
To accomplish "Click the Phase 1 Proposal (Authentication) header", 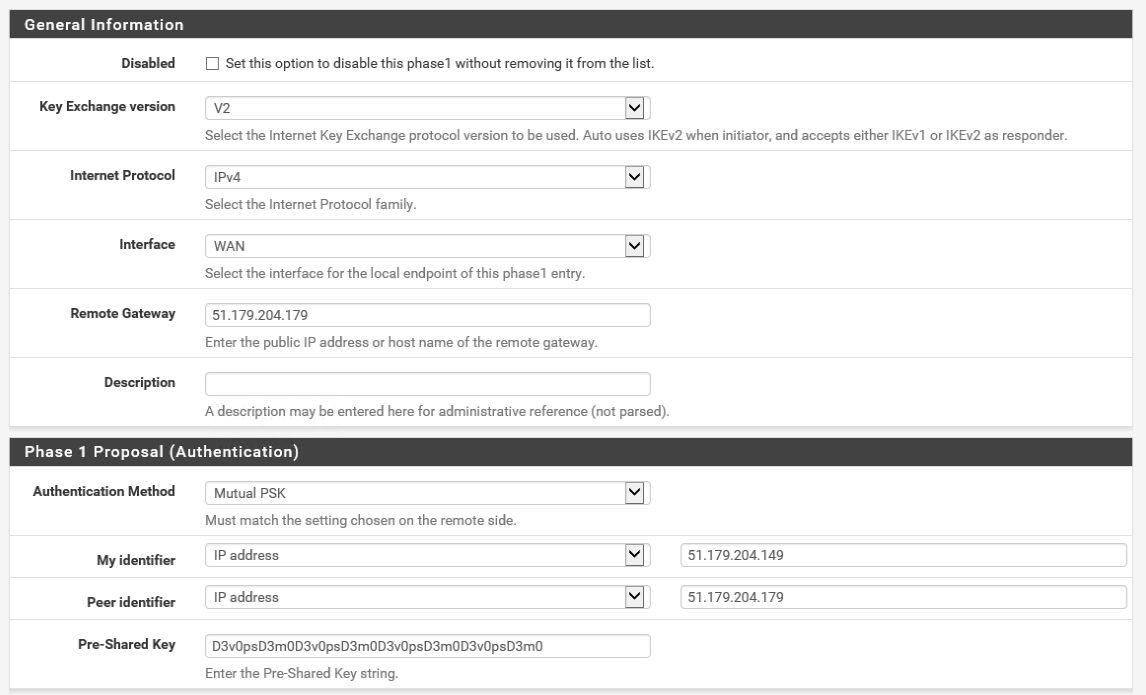I will [161, 452].
